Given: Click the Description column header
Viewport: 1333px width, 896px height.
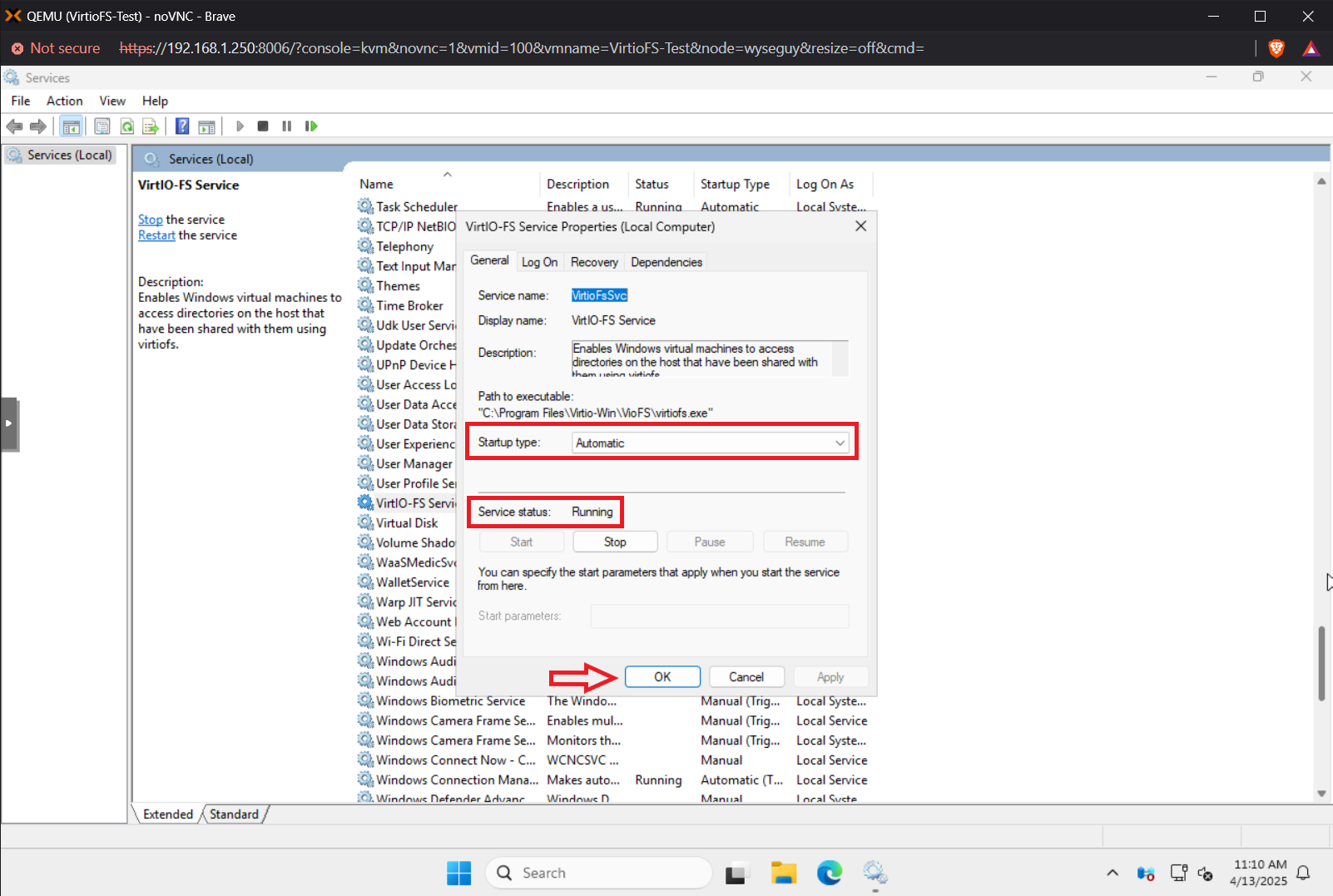Looking at the screenshot, I should tap(582, 184).
